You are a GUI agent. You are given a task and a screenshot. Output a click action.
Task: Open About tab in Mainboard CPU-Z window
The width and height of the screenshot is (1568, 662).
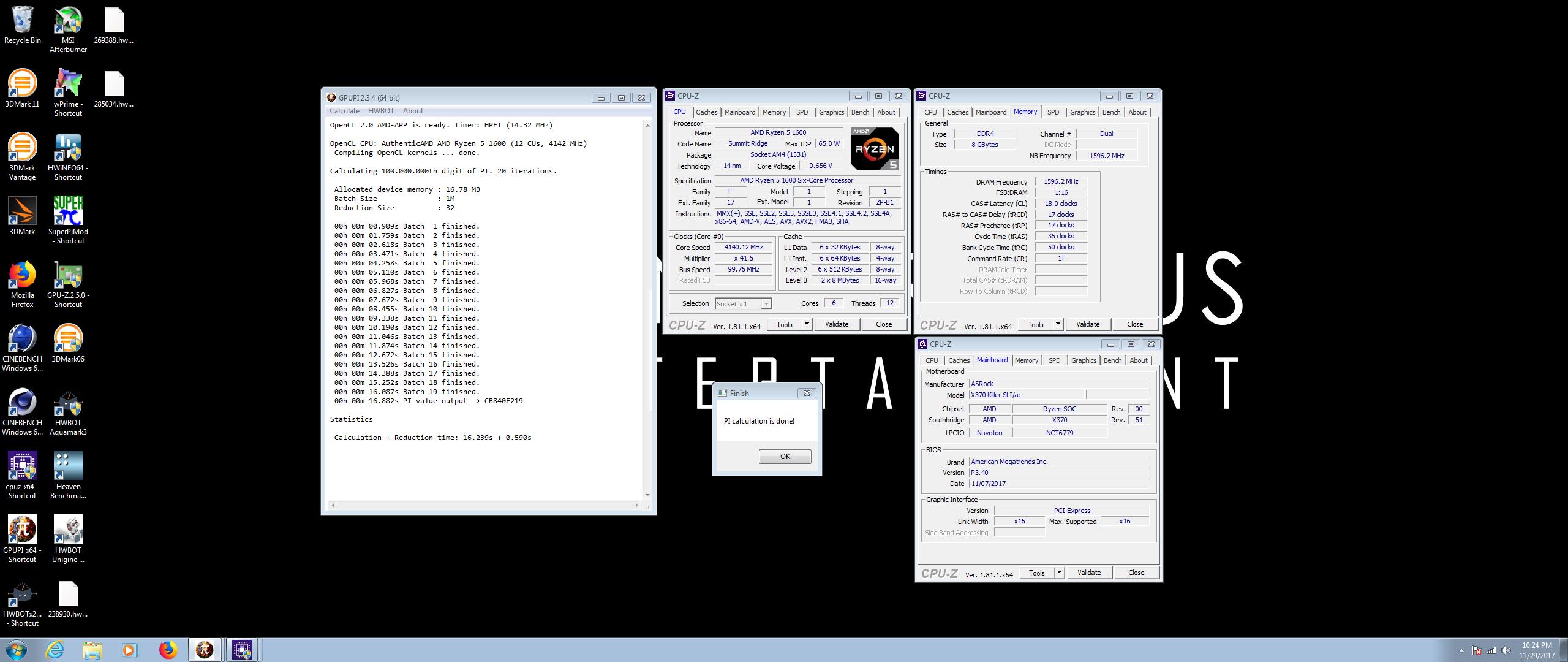tap(1138, 360)
